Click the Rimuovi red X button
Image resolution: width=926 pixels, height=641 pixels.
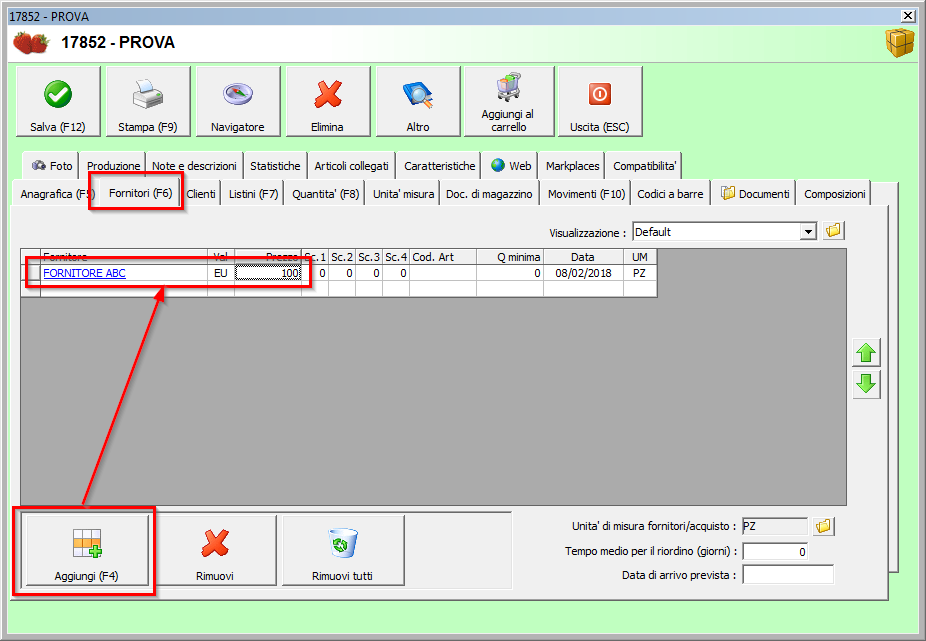(215, 550)
